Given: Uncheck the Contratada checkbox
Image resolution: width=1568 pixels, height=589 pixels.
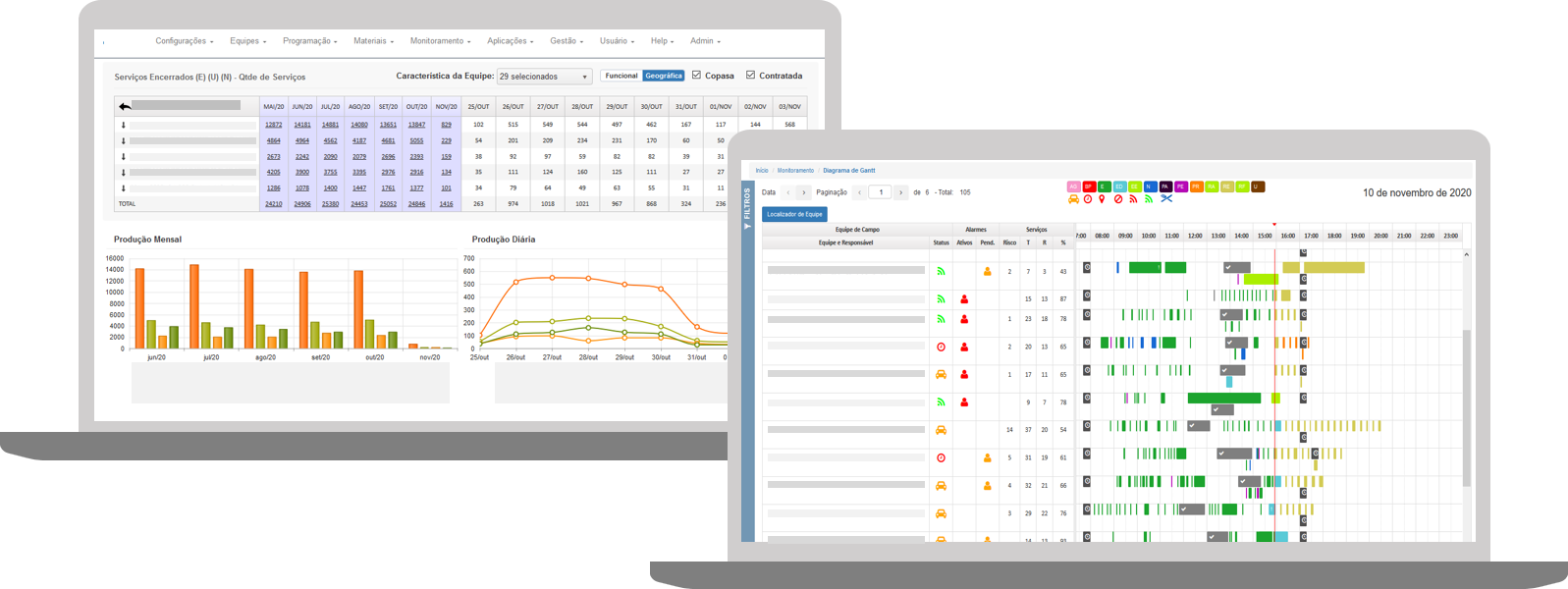Looking at the screenshot, I should click(x=751, y=76).
